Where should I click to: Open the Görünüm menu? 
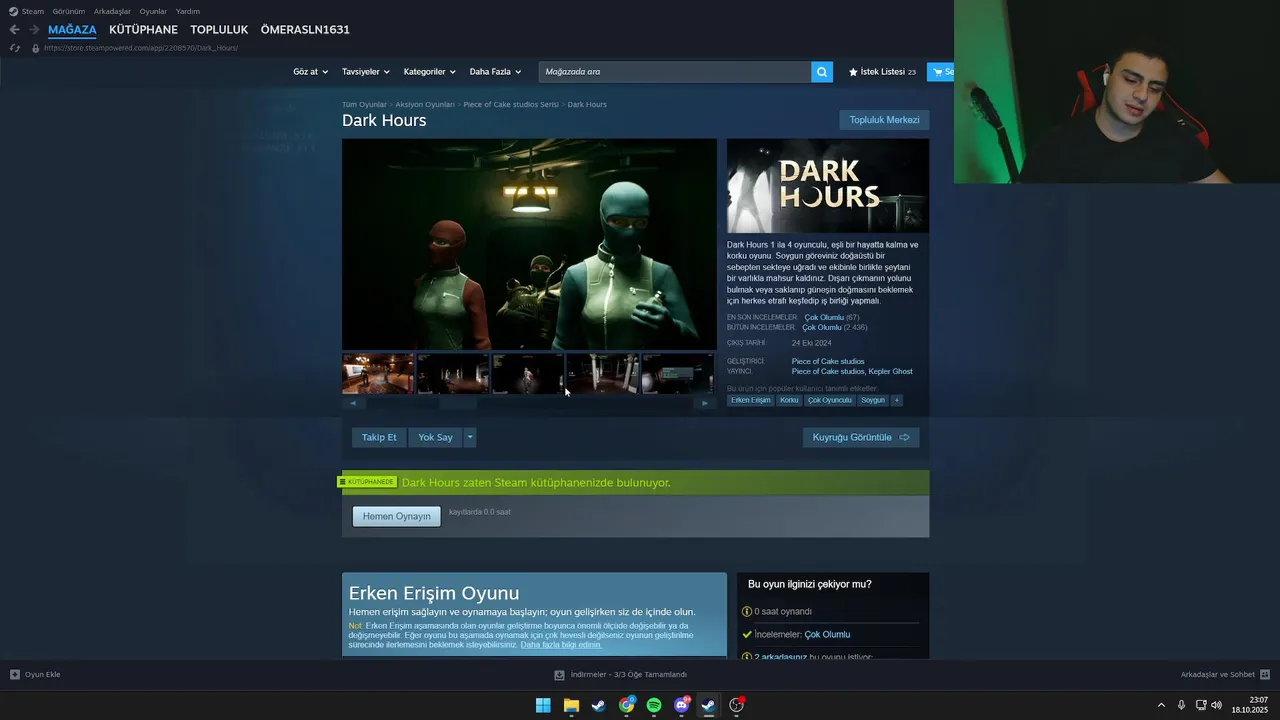tap(68, 11)
